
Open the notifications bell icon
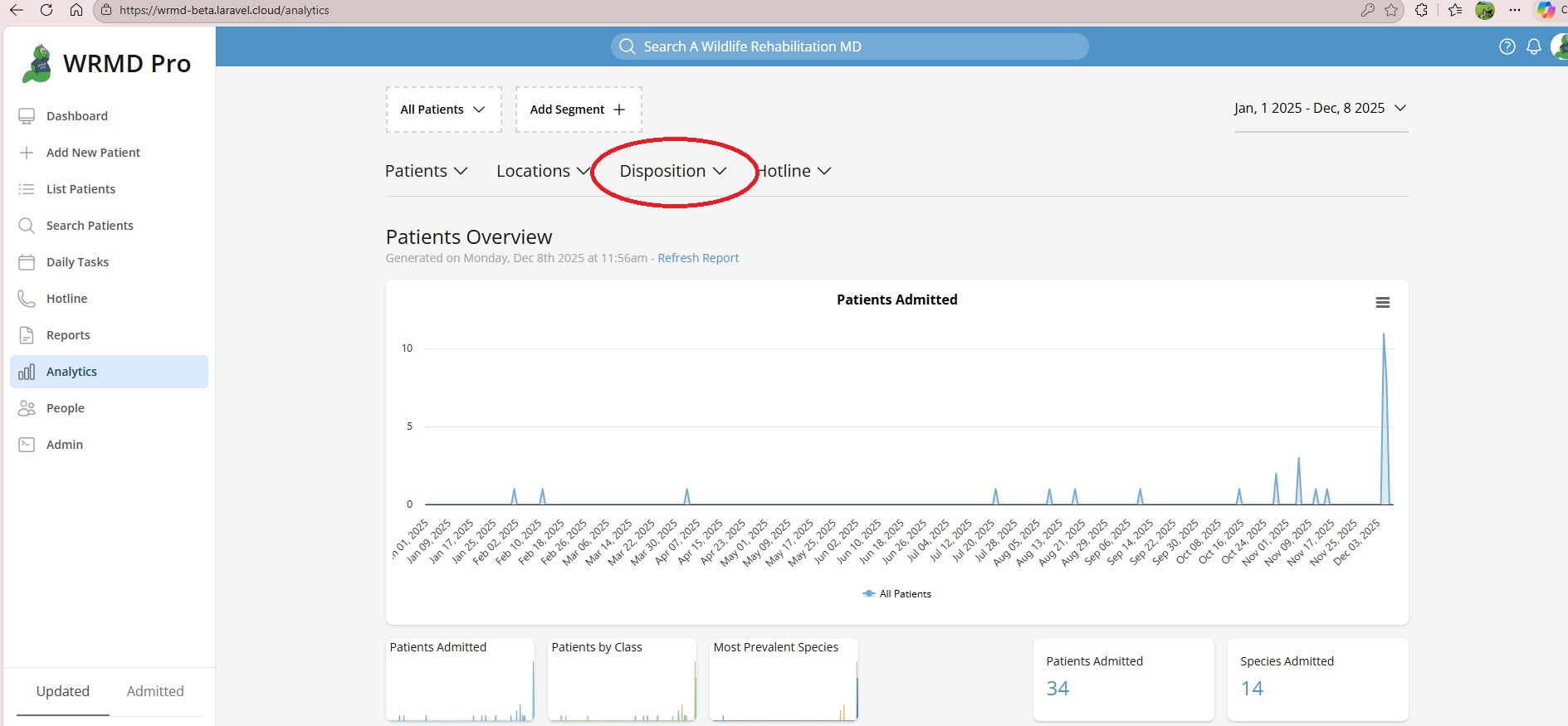click(1534, 46)
